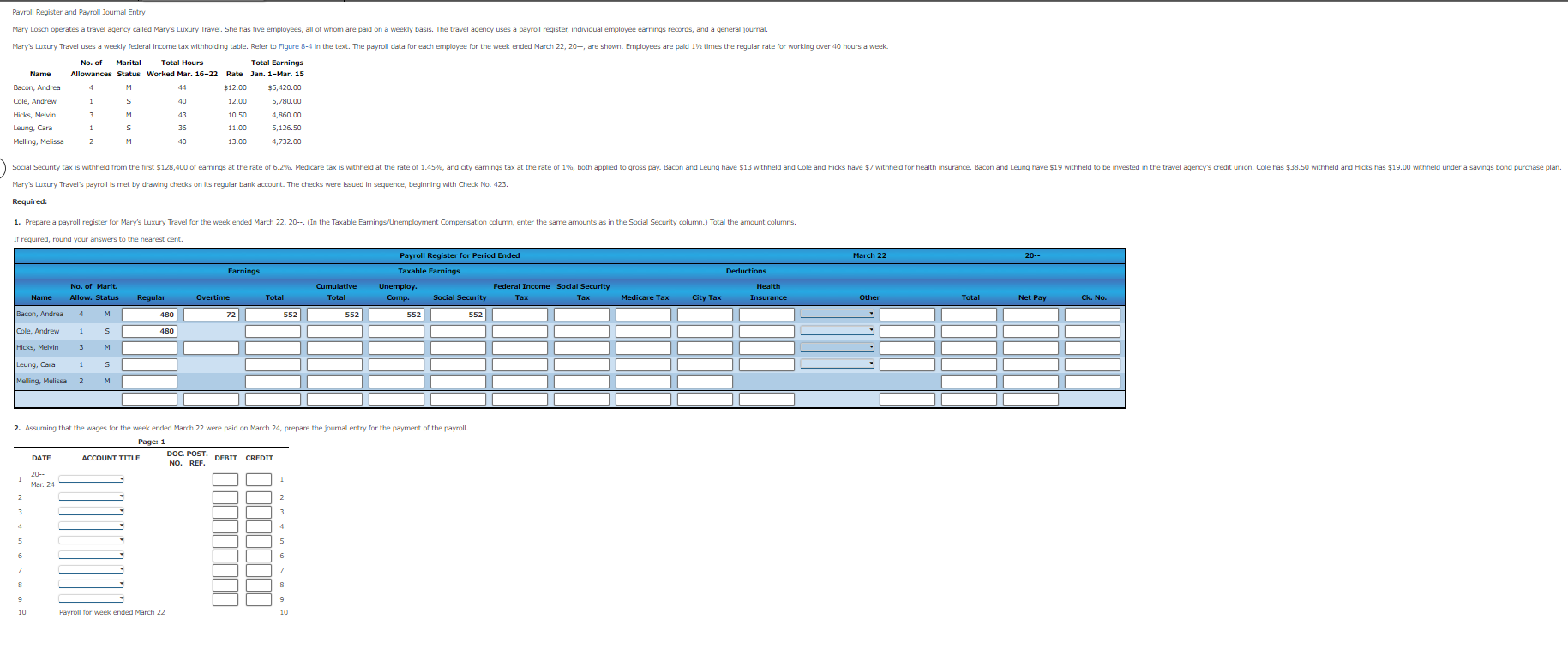The width and height of the screenshot is (1568, 661).
Task: Click Hicks's Ck. No. field
Action: (1092, 348)
